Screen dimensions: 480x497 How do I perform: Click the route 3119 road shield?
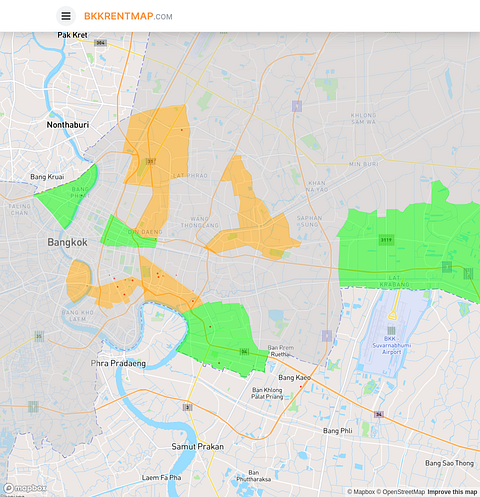pyautogui.click(x=386, y=240)
